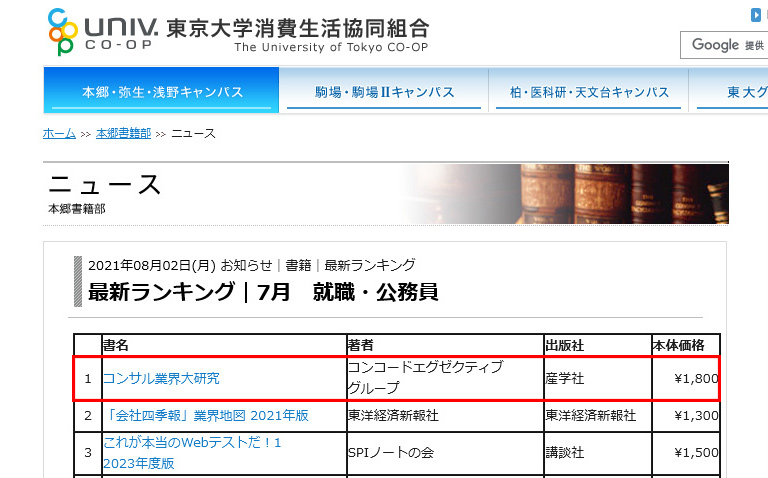Open the partially visible 東大 tab
This screenshot has width=768, height=478.
coord(729,91)
